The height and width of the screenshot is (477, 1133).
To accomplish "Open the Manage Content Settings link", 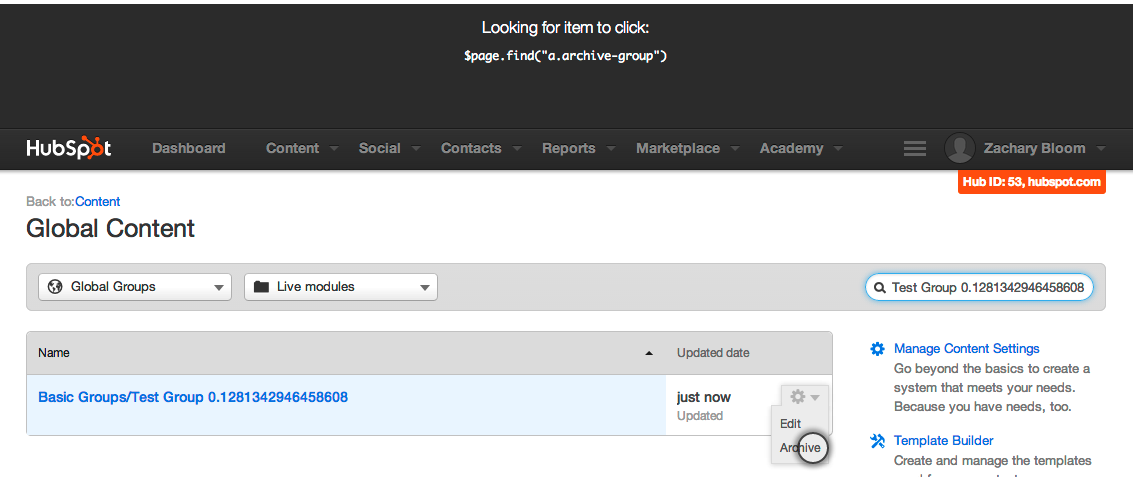I will coord(967,349).
